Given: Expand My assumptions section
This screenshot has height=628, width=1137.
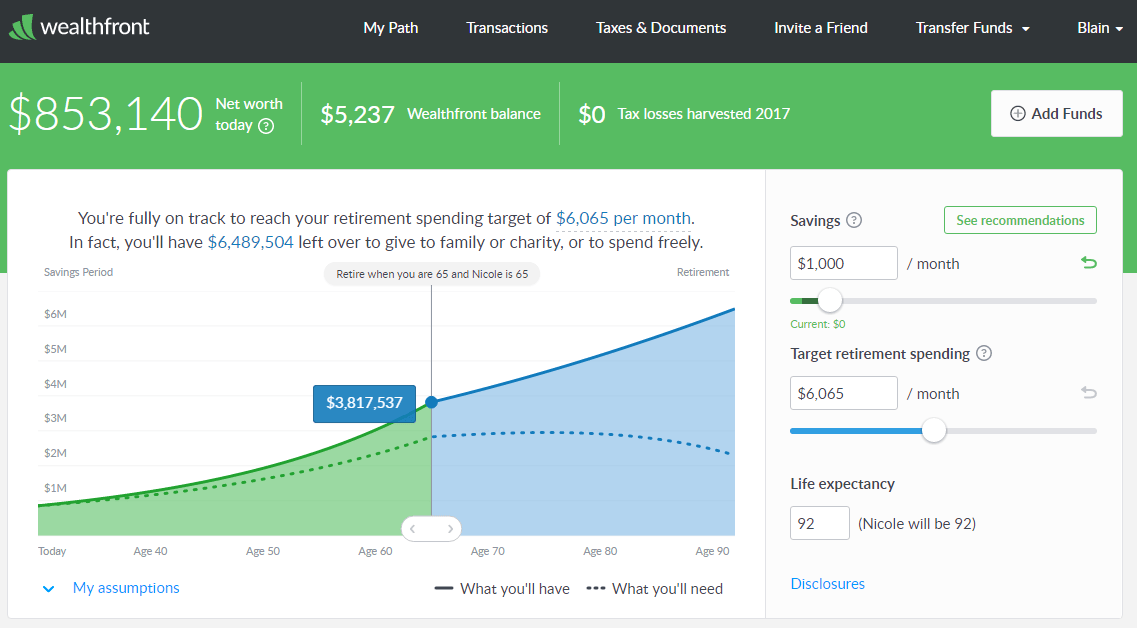Looking at the screenshot, I should click(112, 588).
